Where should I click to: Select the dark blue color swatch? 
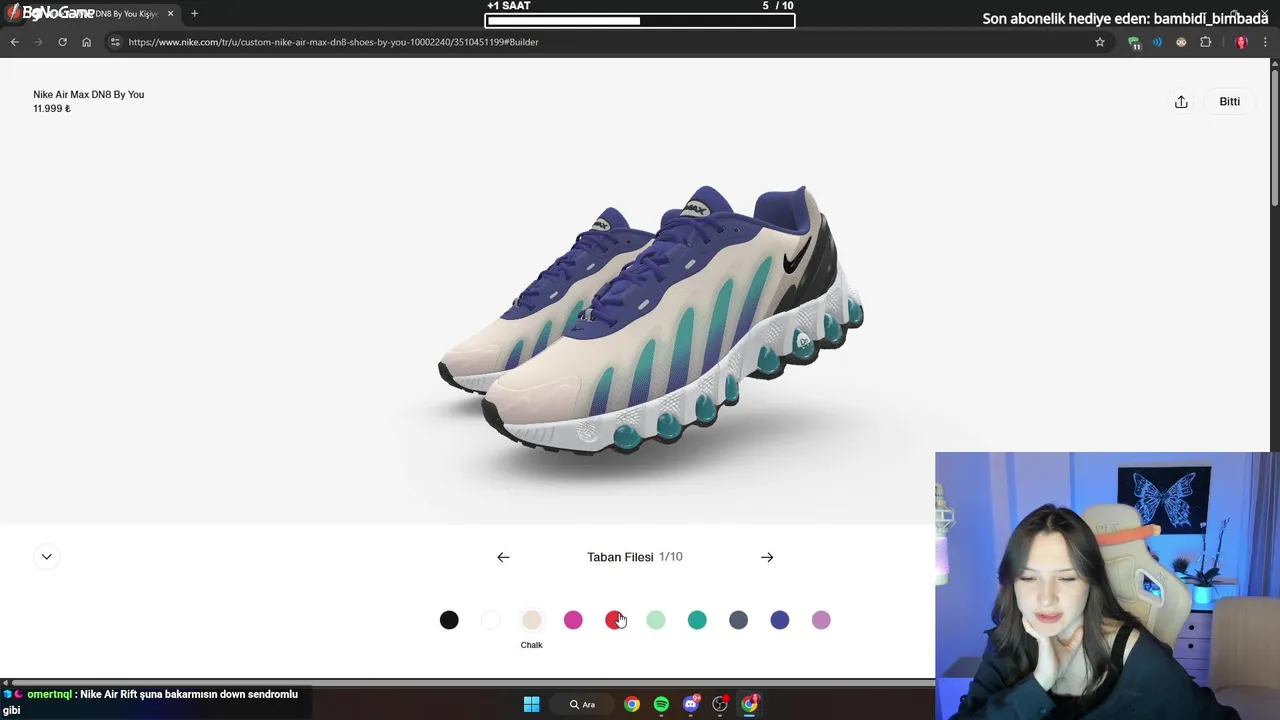pos(780,620)
